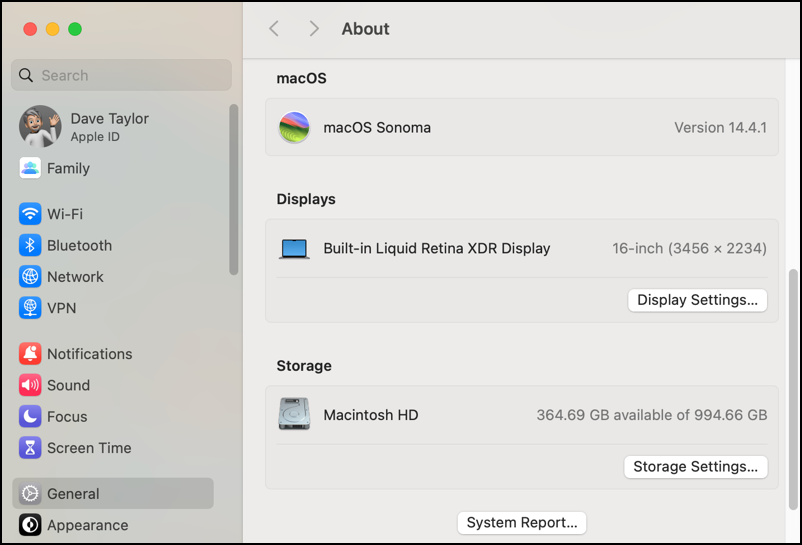This screenshot has height=545, width=802.
Task: Select Family in the sidebar
Action: 113,168
